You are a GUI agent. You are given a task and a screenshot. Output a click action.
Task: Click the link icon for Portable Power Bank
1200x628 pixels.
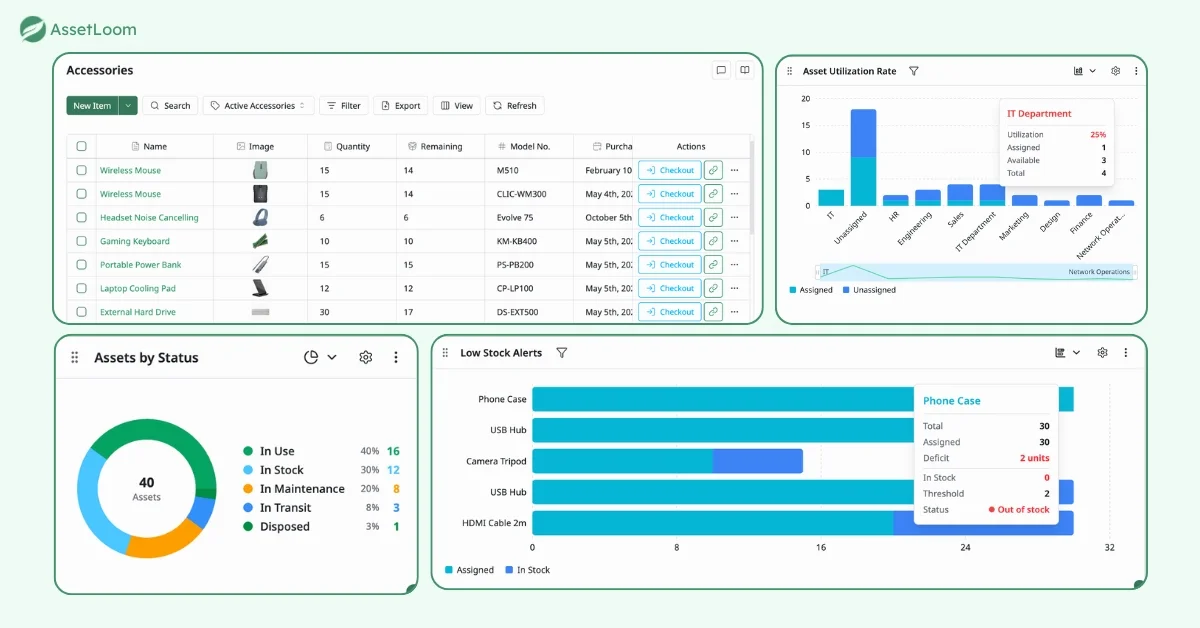713,265
